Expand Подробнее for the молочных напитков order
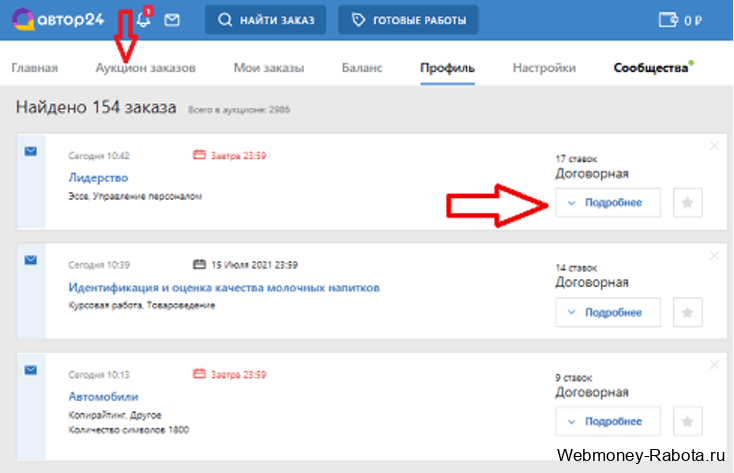The width and height of the screenshot is (734, 473). (x=608, y=312)
